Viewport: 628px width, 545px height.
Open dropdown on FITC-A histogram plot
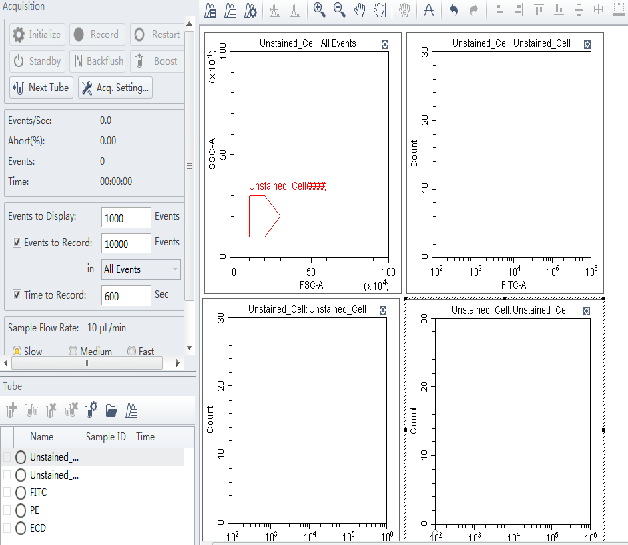point(587,45)
